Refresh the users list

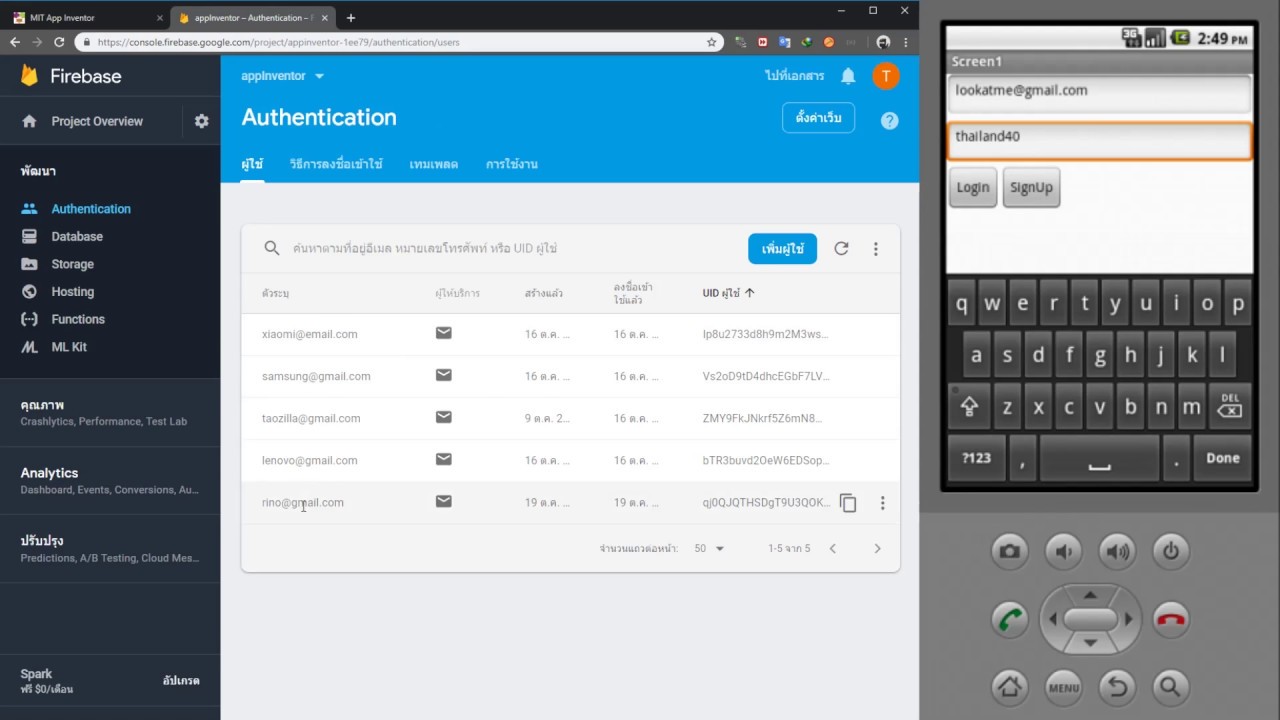tap(841, 249)
